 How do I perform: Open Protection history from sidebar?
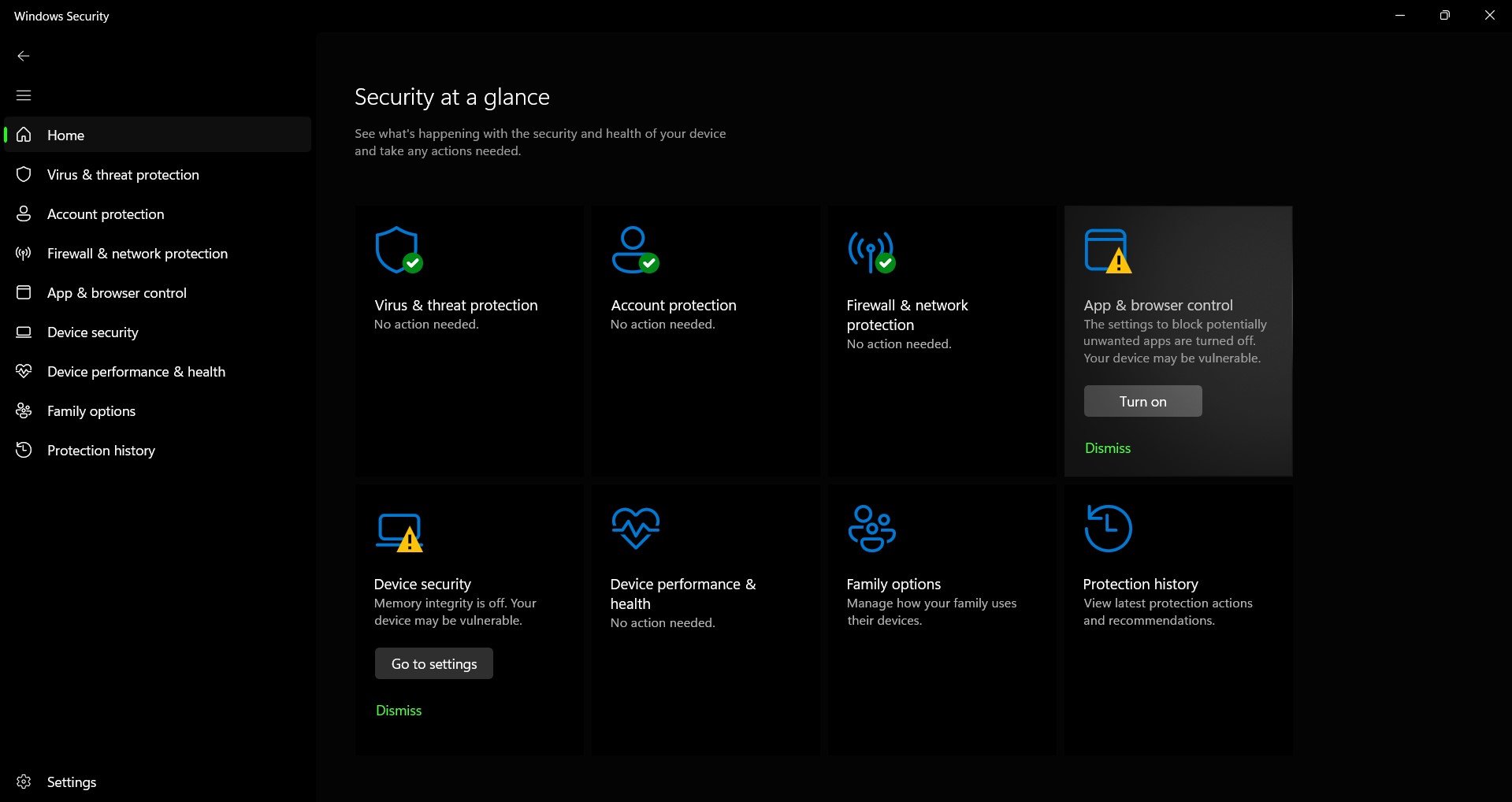pyautogui.click(x=158, y=450)
